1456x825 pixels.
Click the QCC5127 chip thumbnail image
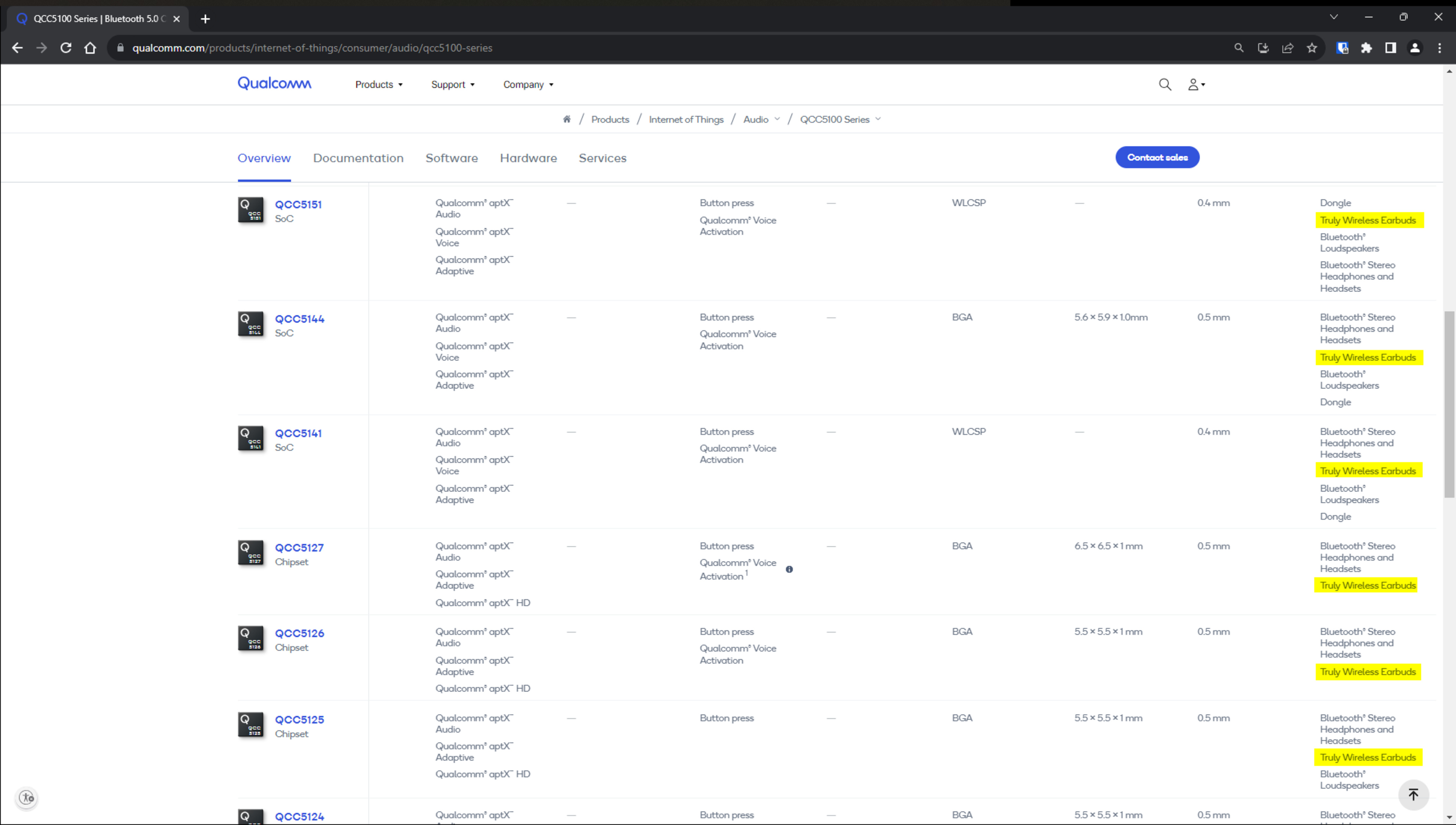[x=251, y=553]
